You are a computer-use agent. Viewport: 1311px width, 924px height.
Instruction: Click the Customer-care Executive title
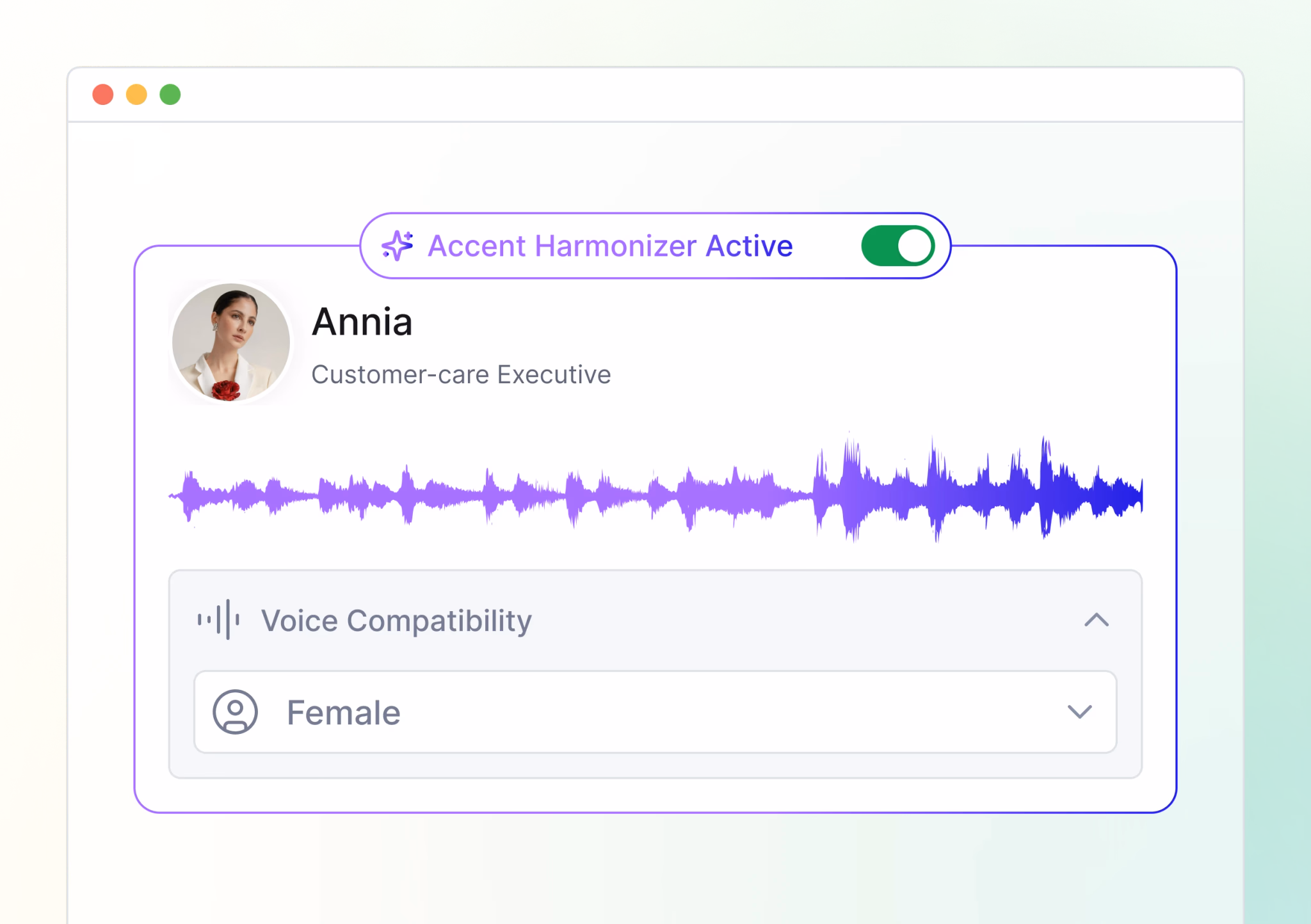coord(462,374)
